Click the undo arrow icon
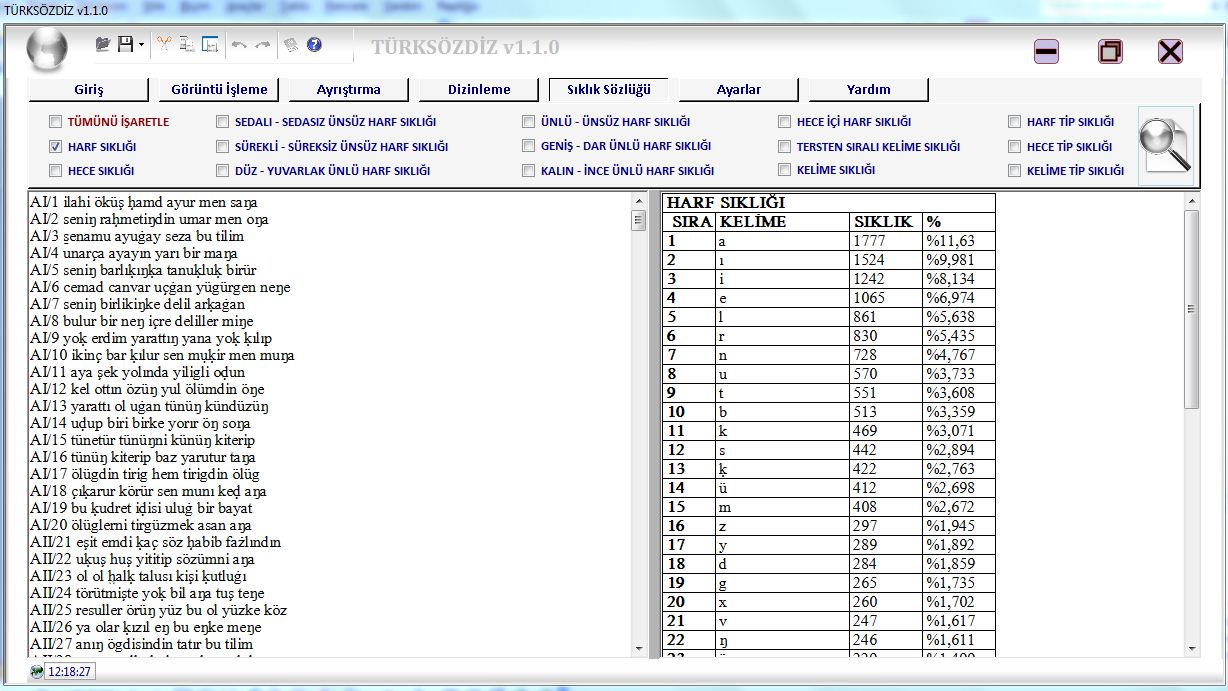Viewport: 1228px width, 691px height. (x=239, y=45)
